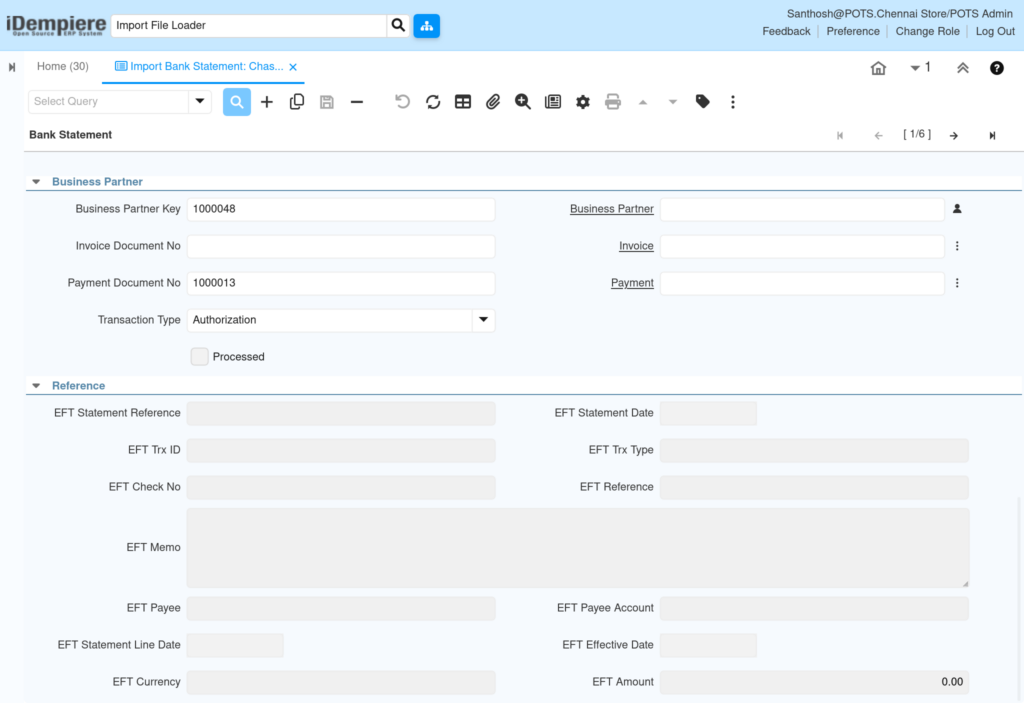Click the Log Out link
This screenshot has height=703, width=1024.
coord(995,31)
